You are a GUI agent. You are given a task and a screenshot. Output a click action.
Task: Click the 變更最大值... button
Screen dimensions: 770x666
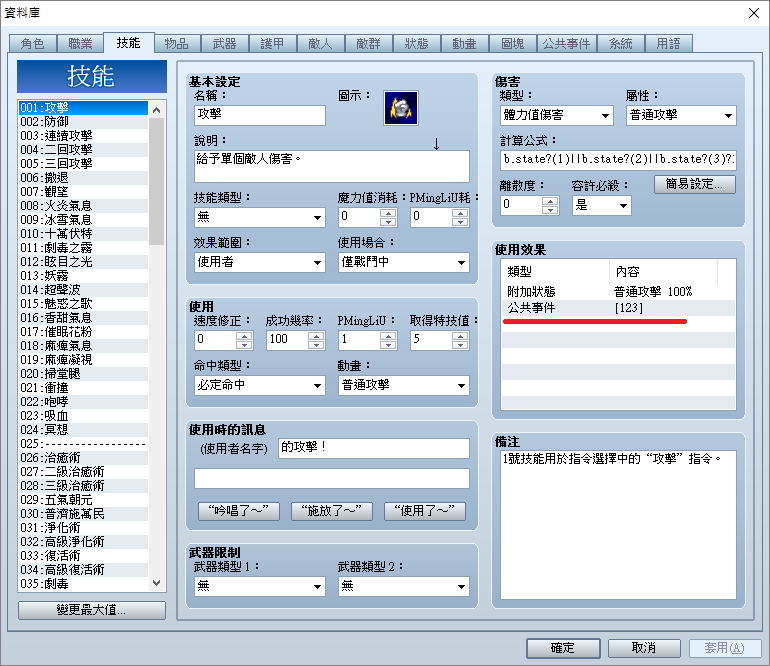pos(92,610)
